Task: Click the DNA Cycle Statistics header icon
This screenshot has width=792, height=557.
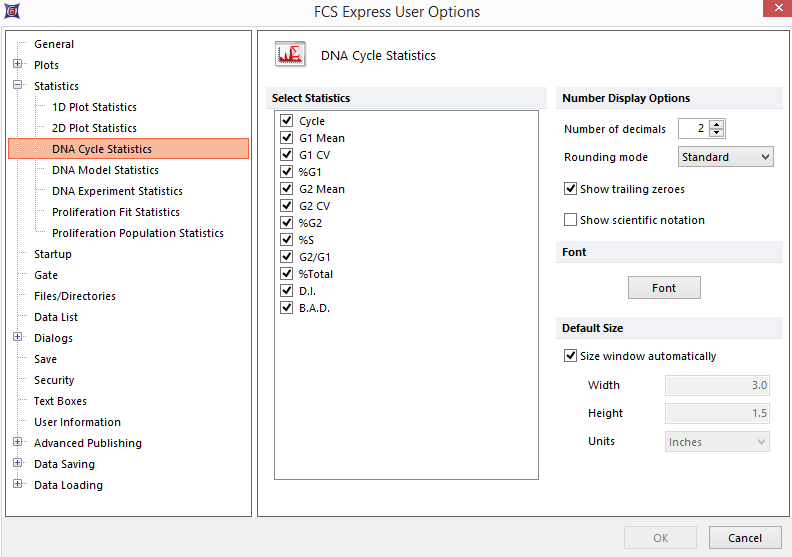Action: click(291, 55)
